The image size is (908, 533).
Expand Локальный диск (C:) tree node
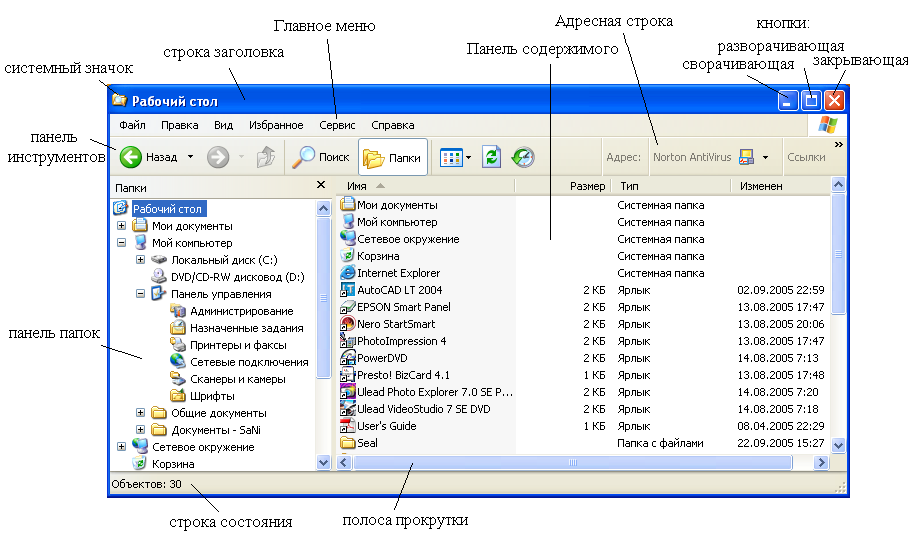140,260
